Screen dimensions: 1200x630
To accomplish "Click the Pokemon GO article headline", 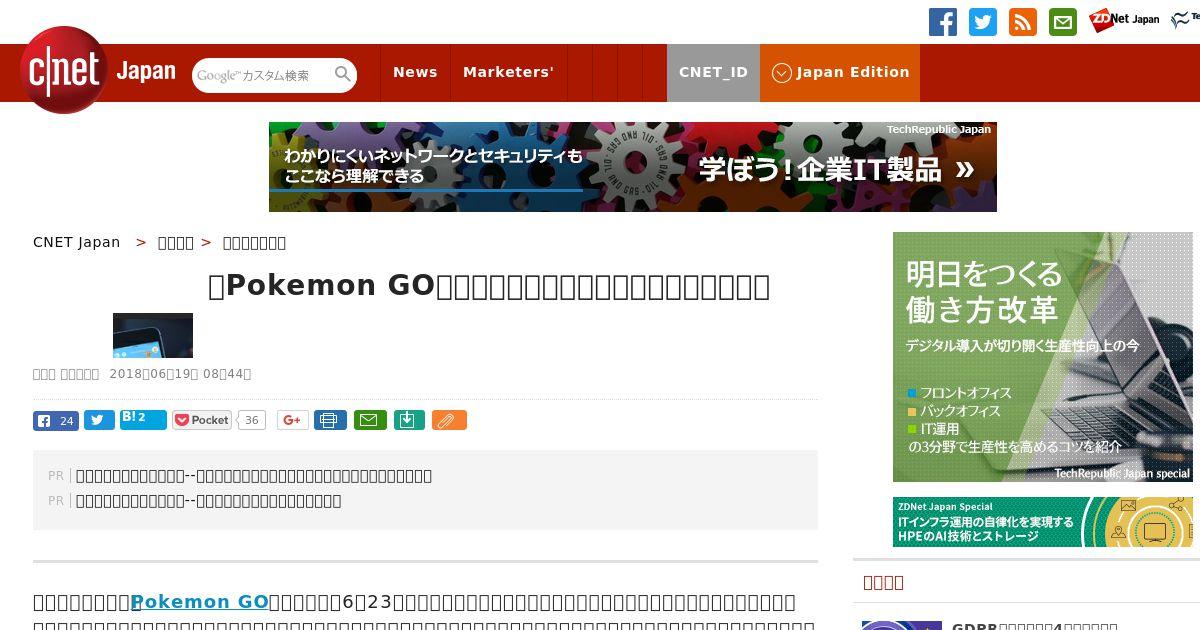I will [489, 286].
